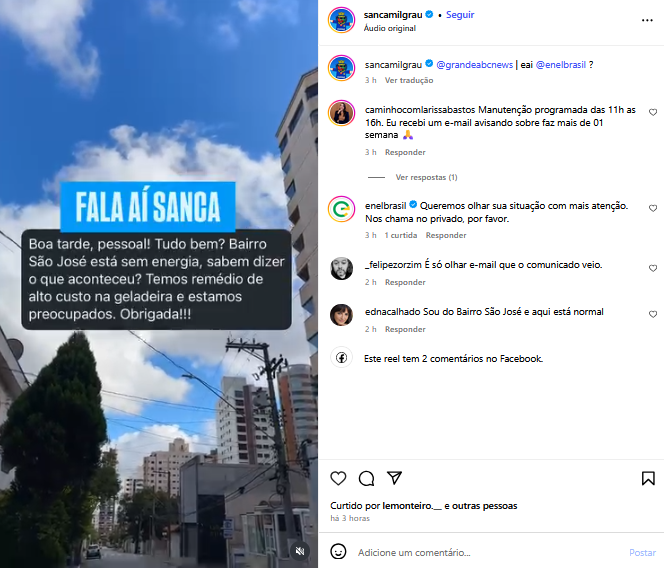Save post with bookmark icon
Image resolution: width=664 pixels, height=568 pixels.
[648, 478]
